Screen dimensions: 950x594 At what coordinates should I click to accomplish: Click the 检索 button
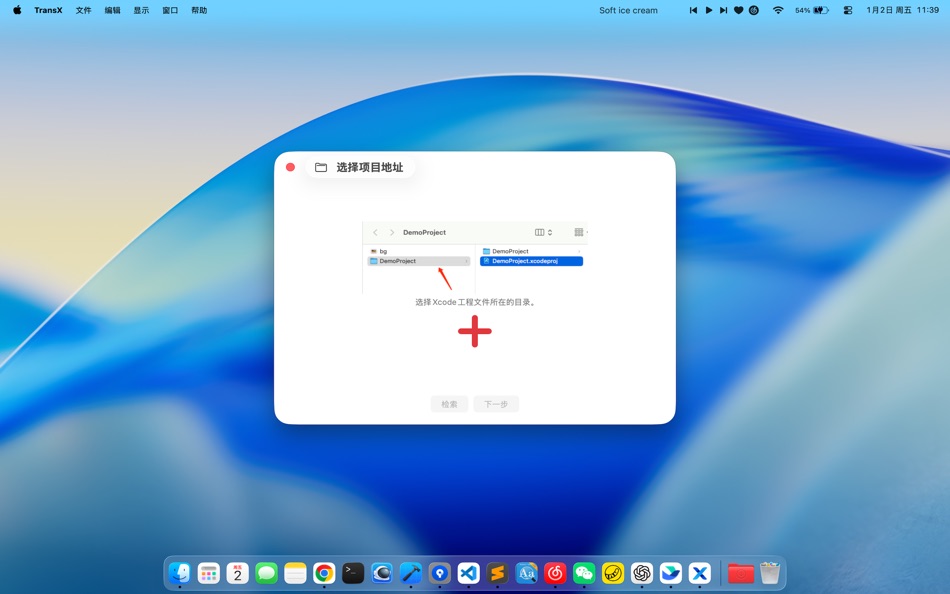click(449, 404)
